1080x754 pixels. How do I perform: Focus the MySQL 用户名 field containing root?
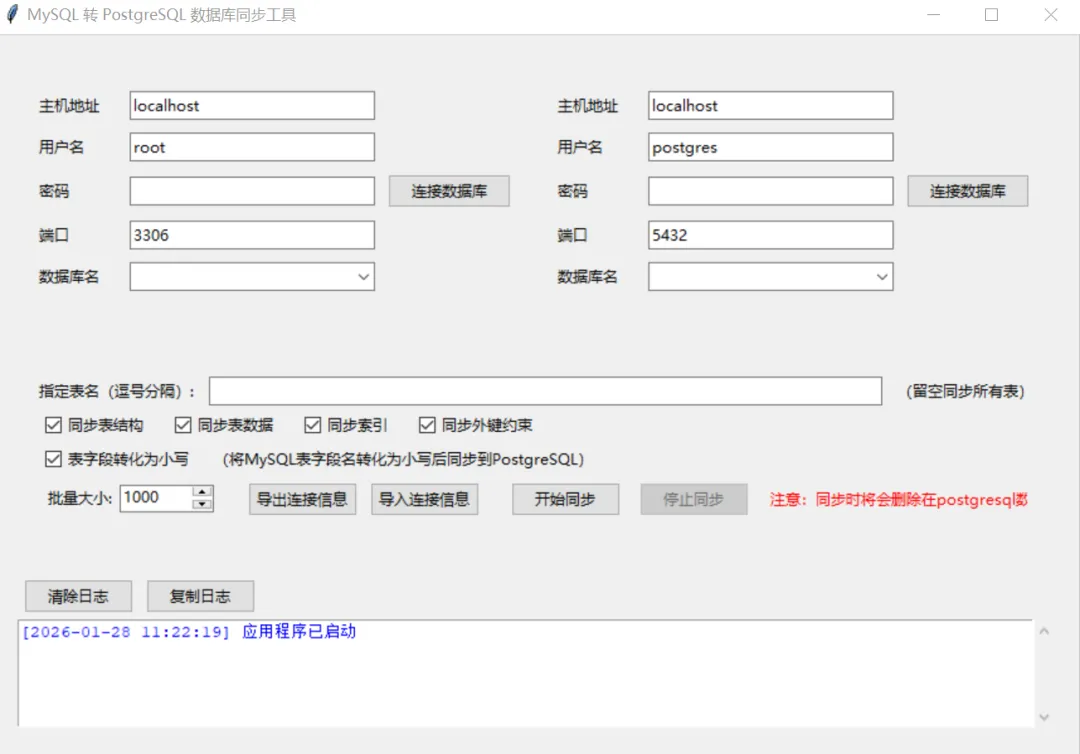[x=252, y=147]
